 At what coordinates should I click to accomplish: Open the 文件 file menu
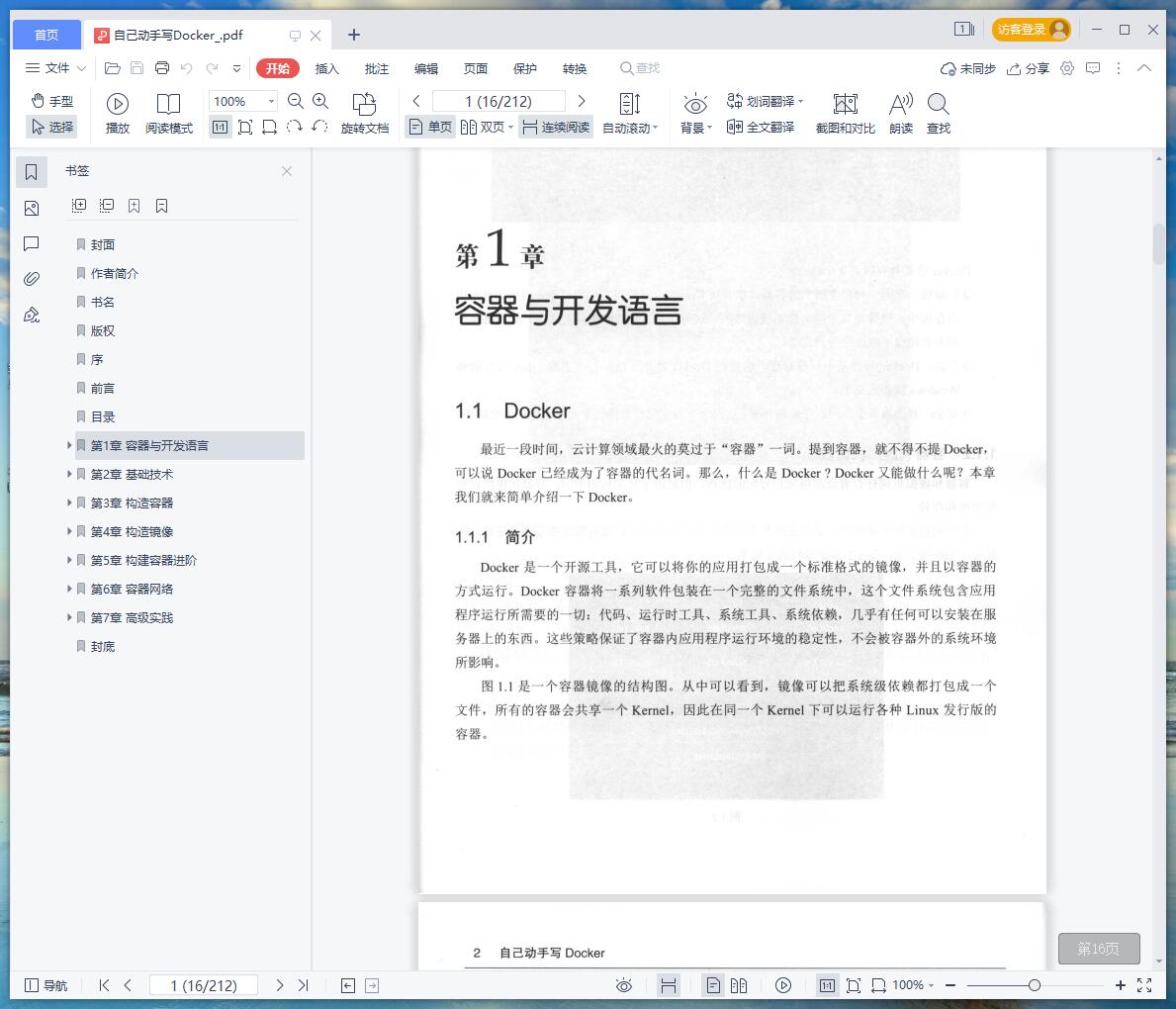55,68
